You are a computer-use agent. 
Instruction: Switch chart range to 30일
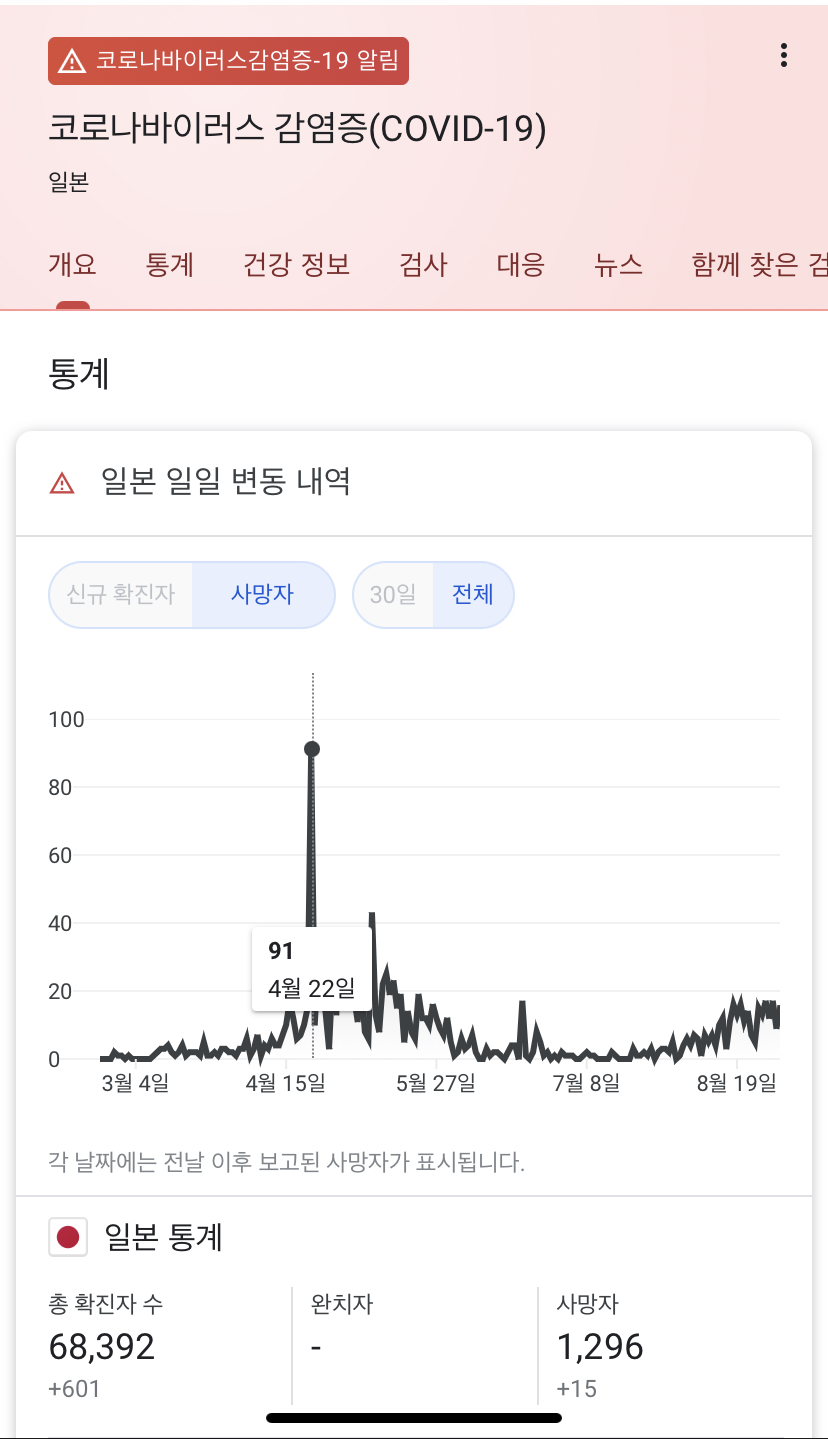[x=393, y=594]
